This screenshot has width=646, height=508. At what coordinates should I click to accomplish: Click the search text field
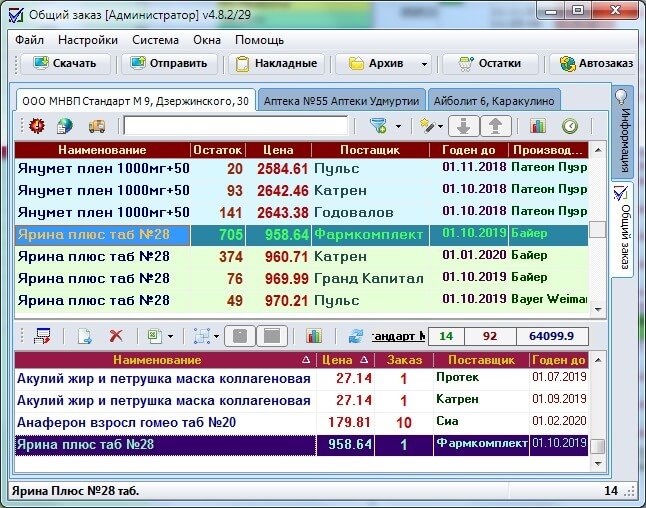(235, 126)
